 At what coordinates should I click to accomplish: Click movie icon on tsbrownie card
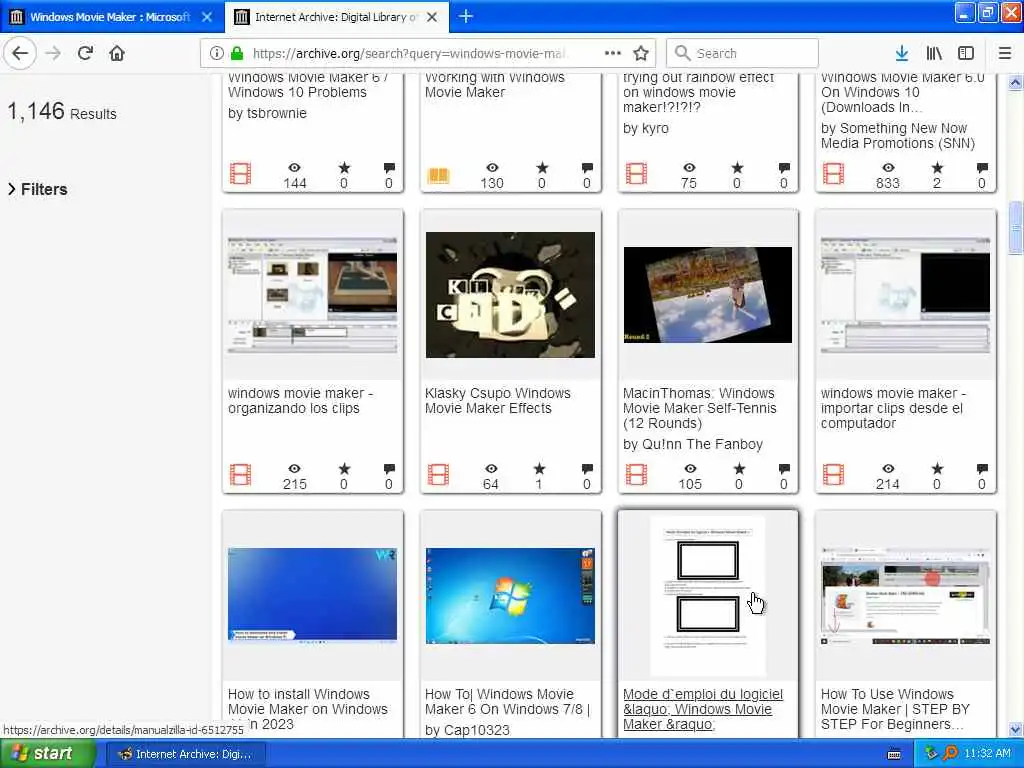(240, 174)
